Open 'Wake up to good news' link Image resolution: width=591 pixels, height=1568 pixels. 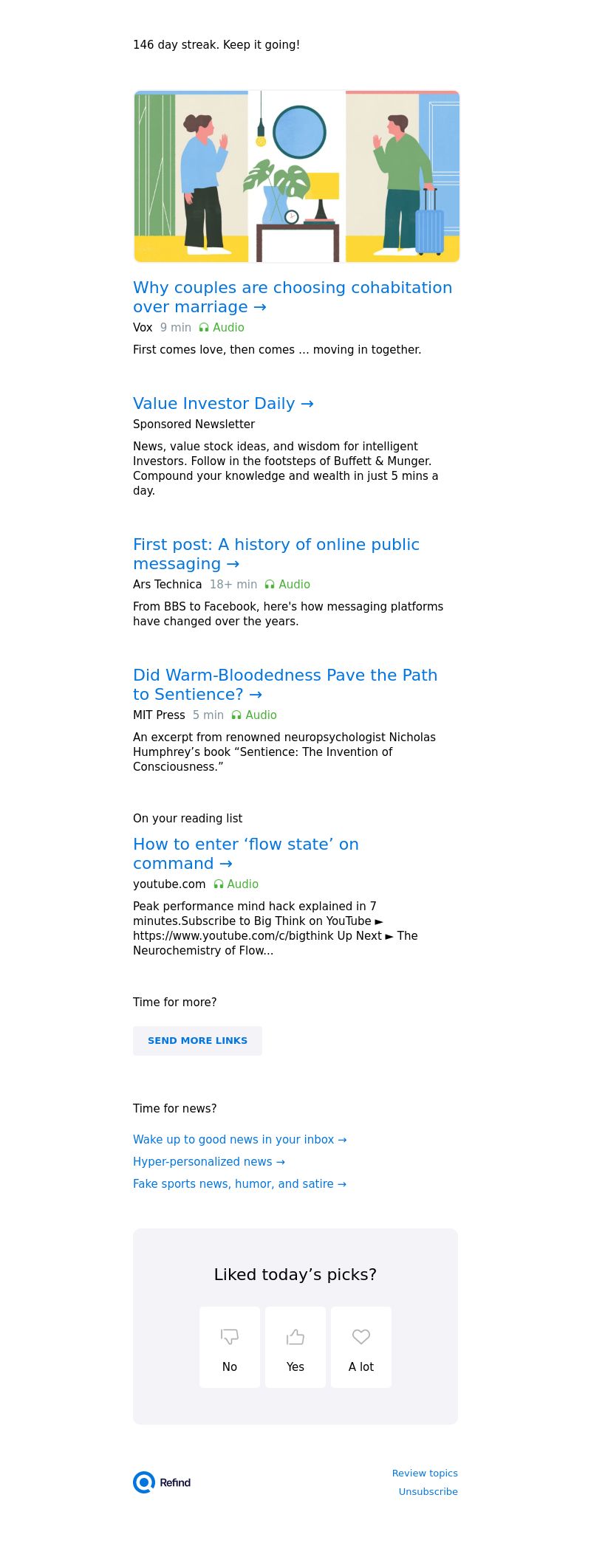click(239, 1140)
